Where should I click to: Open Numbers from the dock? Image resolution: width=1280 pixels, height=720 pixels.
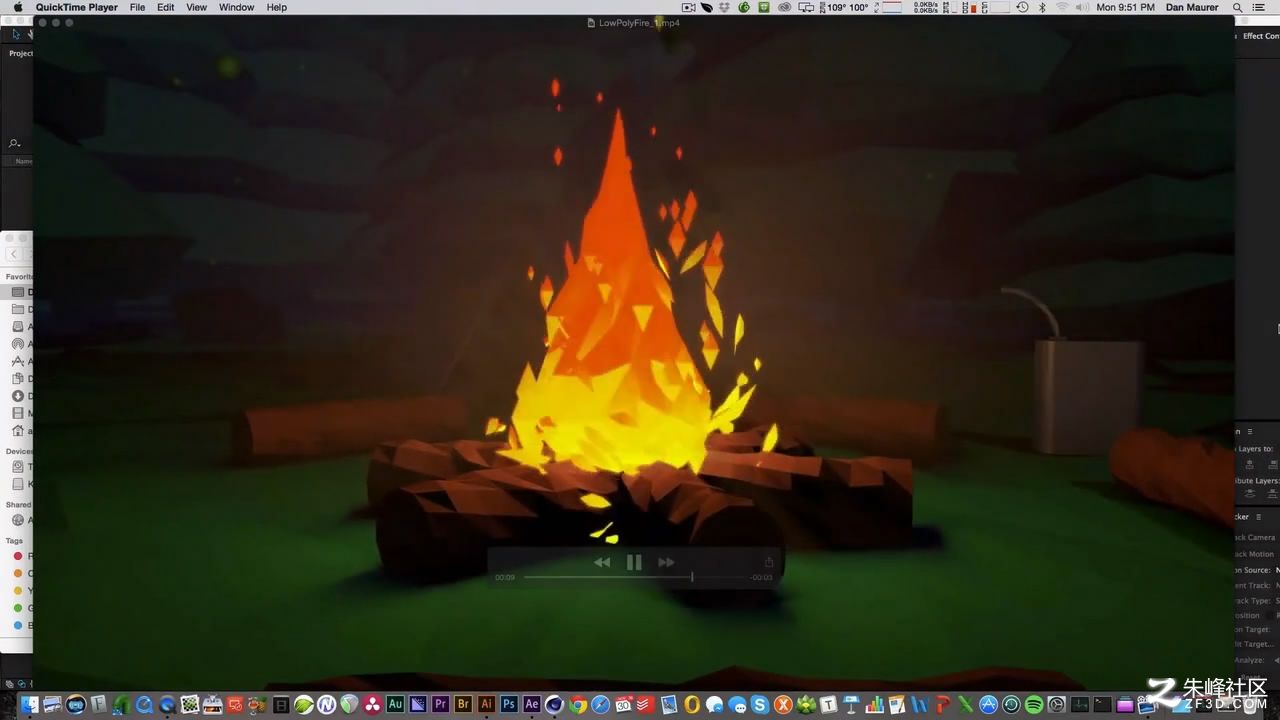click(x=874, y=704)
